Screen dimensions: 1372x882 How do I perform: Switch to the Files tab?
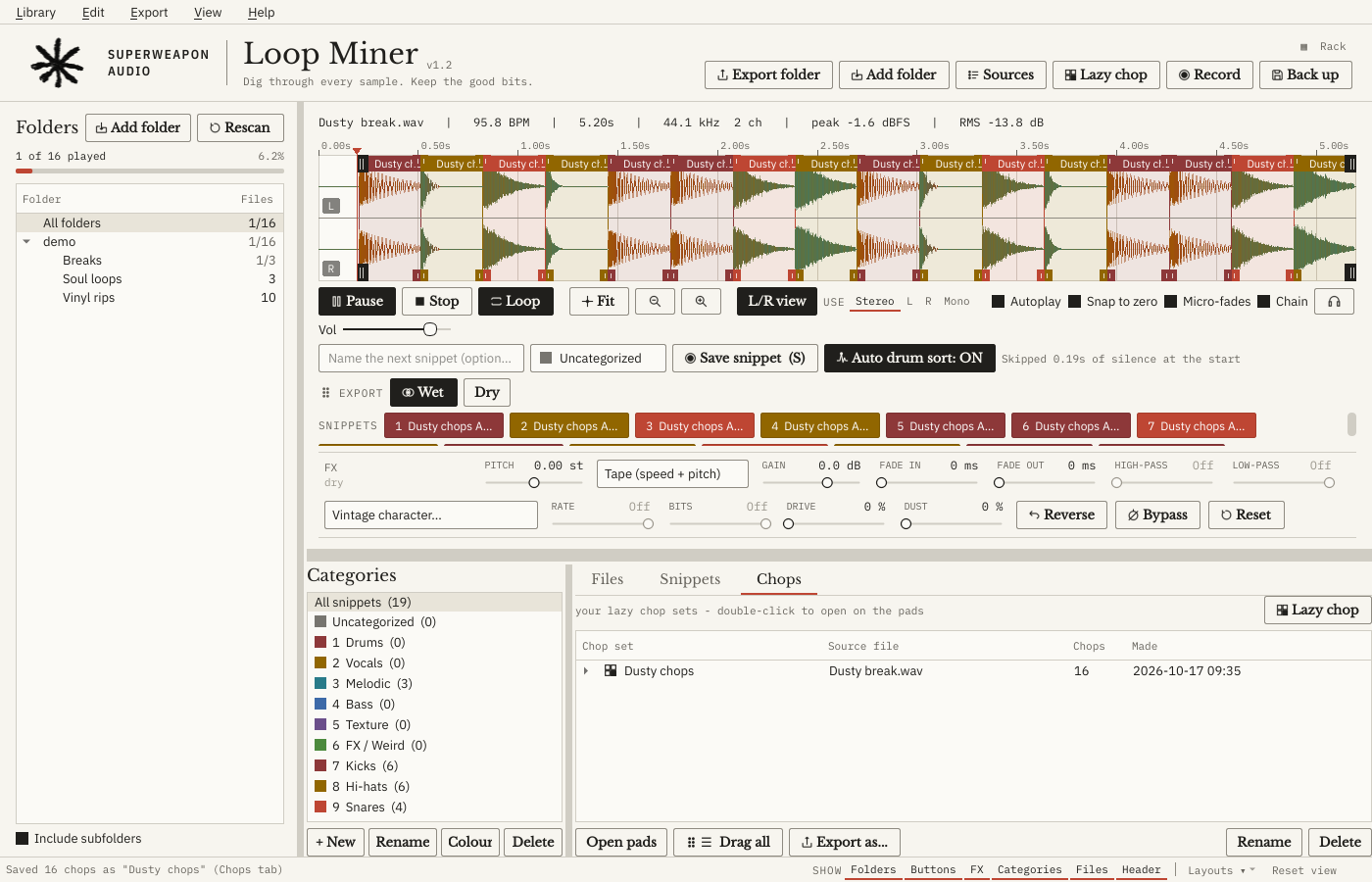tap(608, 579)
